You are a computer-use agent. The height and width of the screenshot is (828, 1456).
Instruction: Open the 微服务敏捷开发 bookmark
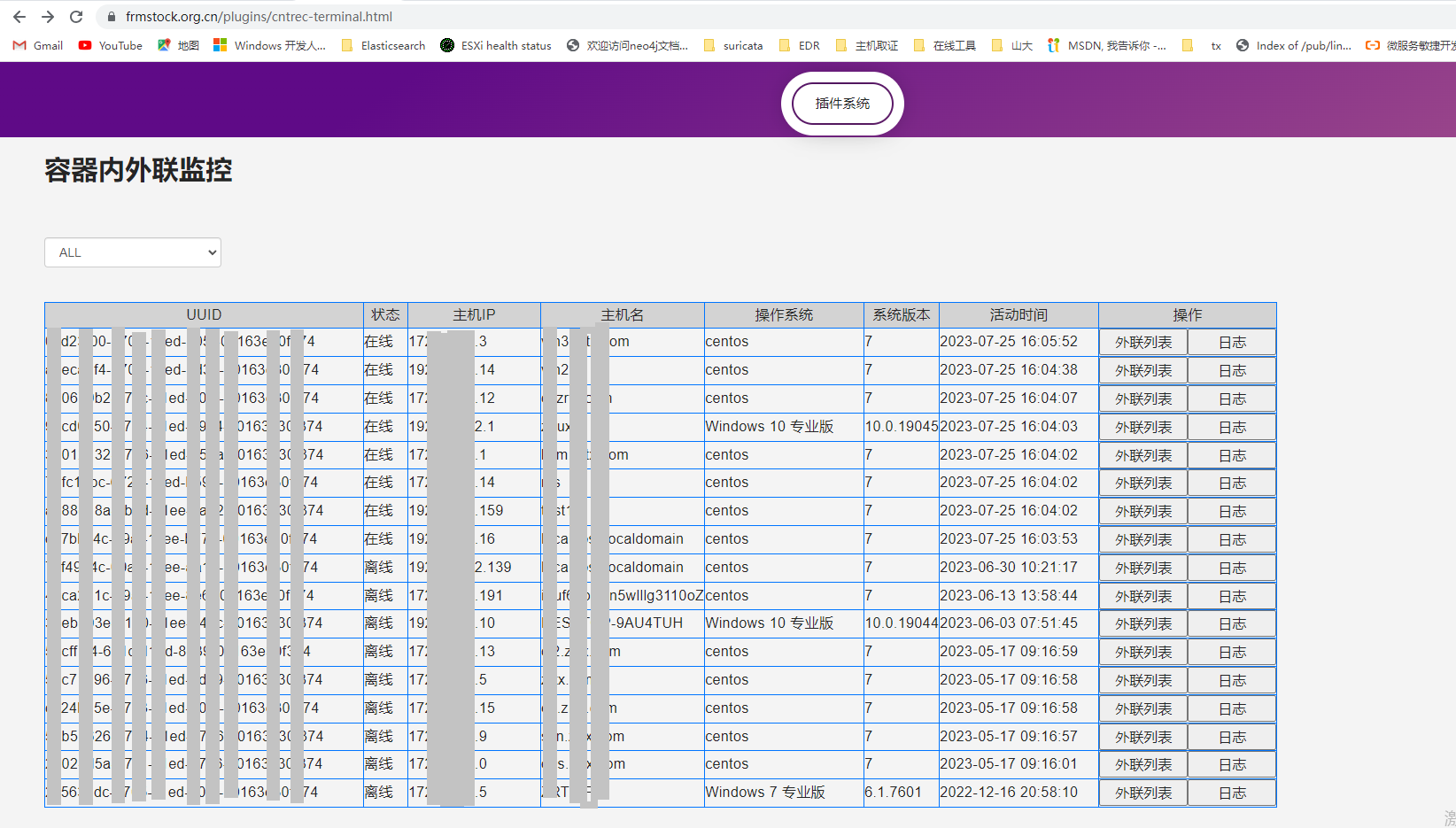(1411, 45)
